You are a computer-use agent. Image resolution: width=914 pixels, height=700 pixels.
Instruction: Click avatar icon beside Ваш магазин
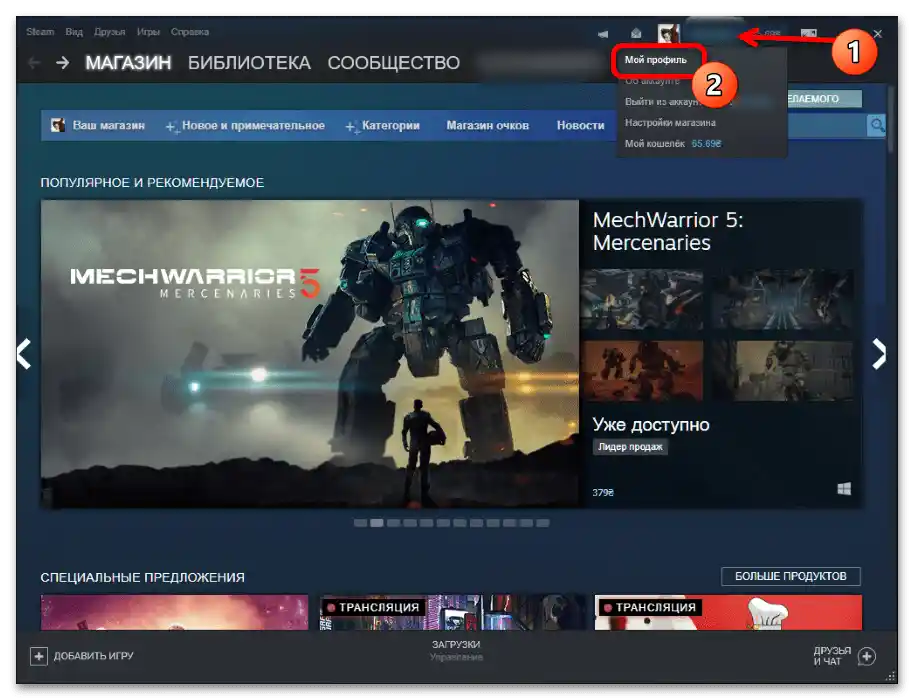pos(58,125)
